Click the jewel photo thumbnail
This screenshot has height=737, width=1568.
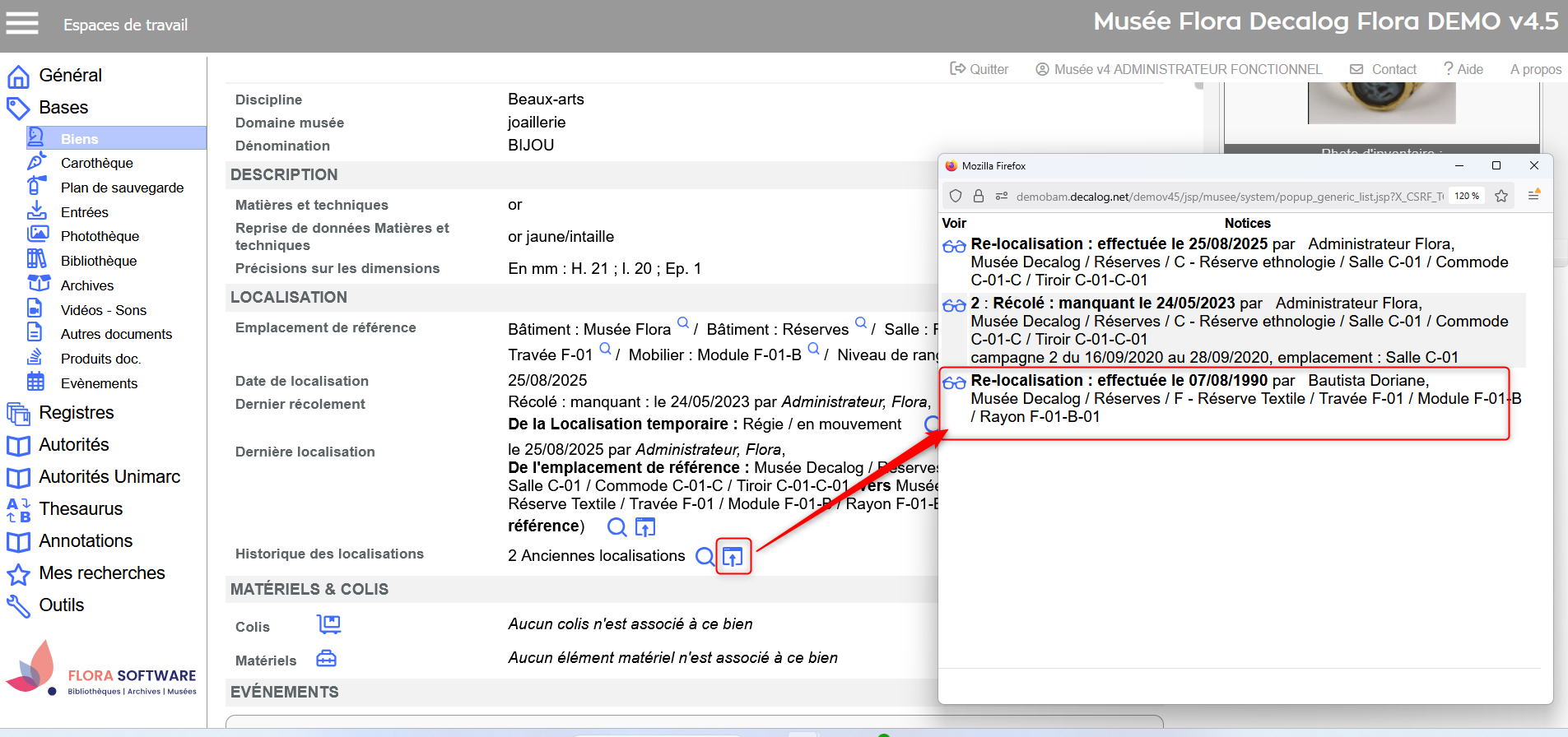coord(1381,103)
